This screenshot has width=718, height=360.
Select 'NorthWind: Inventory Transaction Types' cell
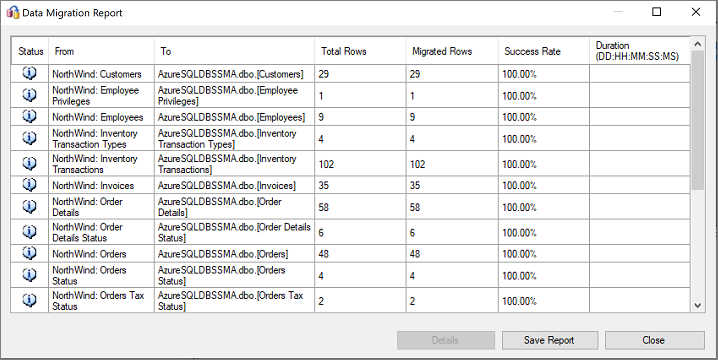click(x=101, y=138)
